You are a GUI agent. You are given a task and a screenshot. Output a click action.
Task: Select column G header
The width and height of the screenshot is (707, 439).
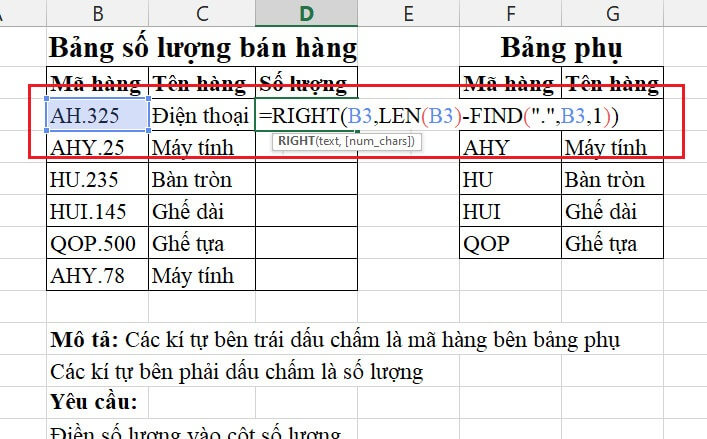[x=612, y=14]
